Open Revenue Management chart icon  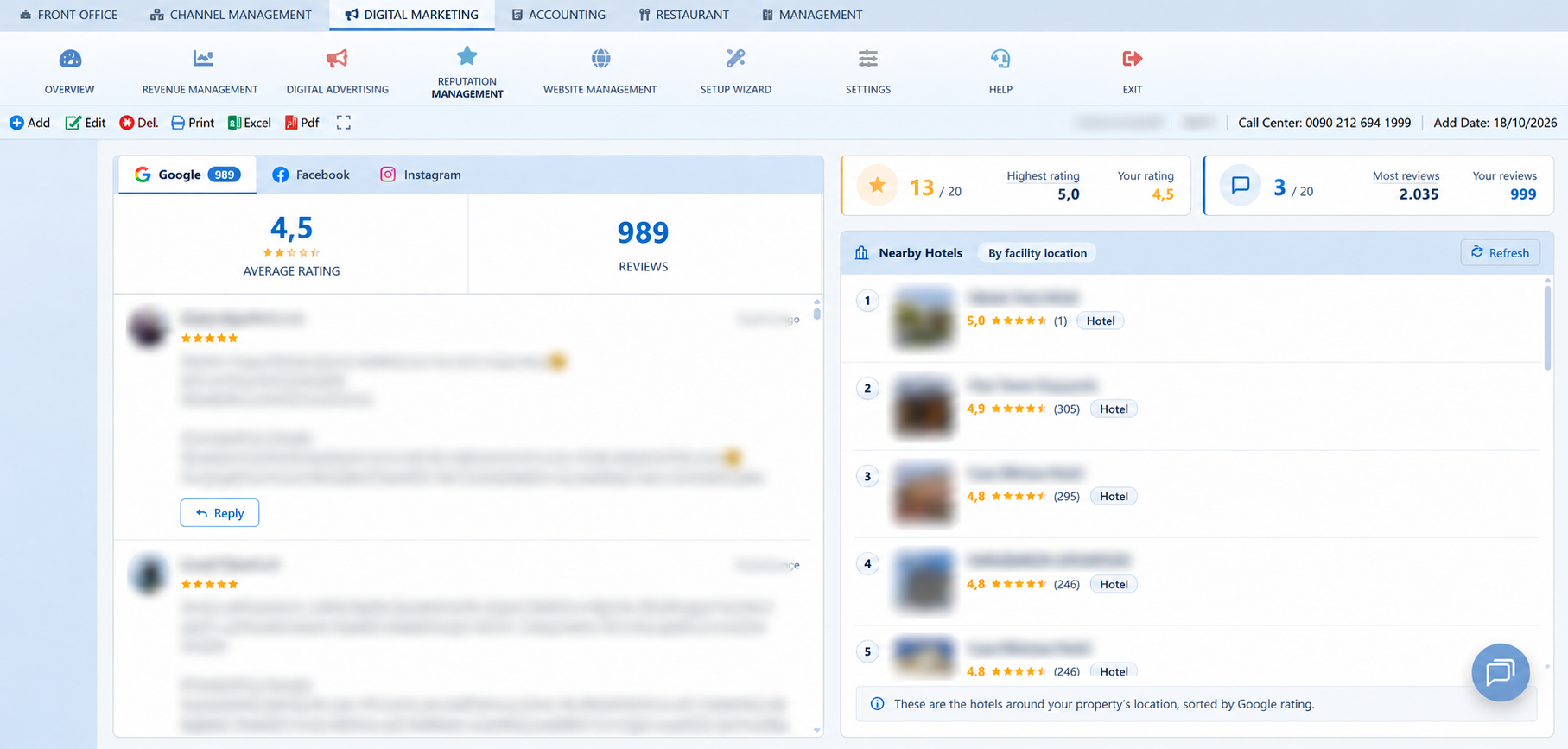click(x=203, y=59)
